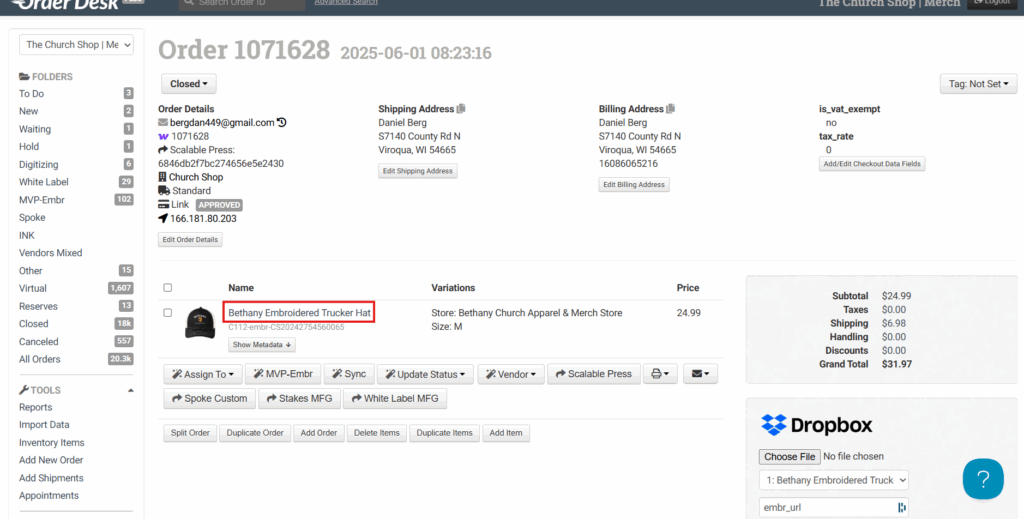Open the store selector dropdown in sidebar
The width and height of the screenshot is (1024, 519).
pos(76,45)
